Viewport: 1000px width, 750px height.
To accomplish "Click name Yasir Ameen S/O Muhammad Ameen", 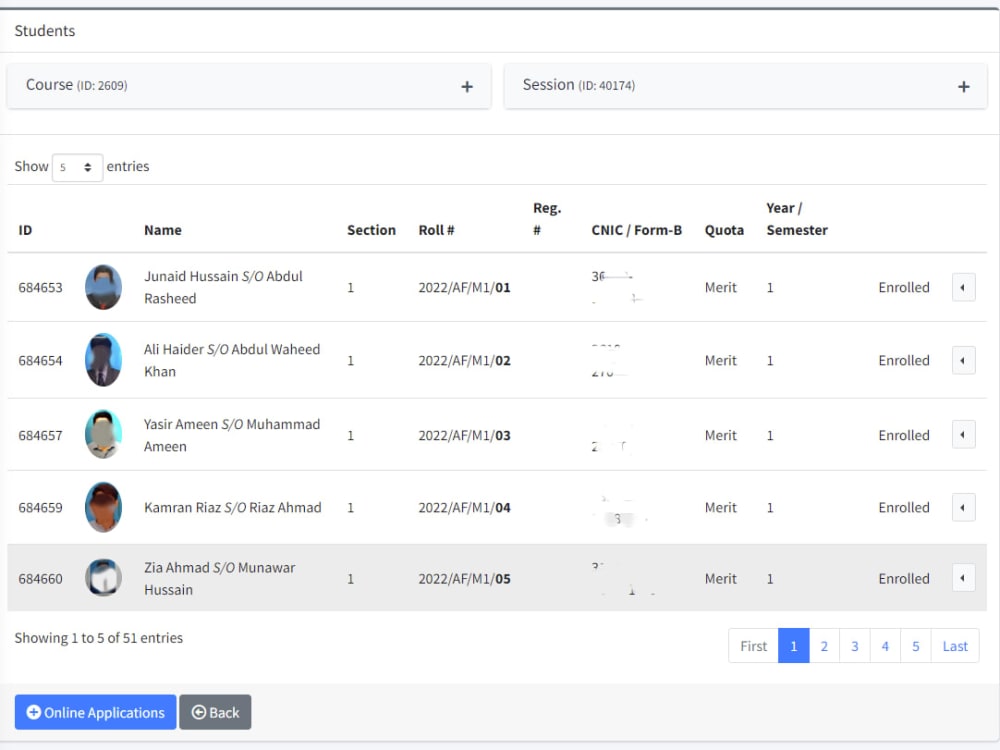I will click(232, 436).
